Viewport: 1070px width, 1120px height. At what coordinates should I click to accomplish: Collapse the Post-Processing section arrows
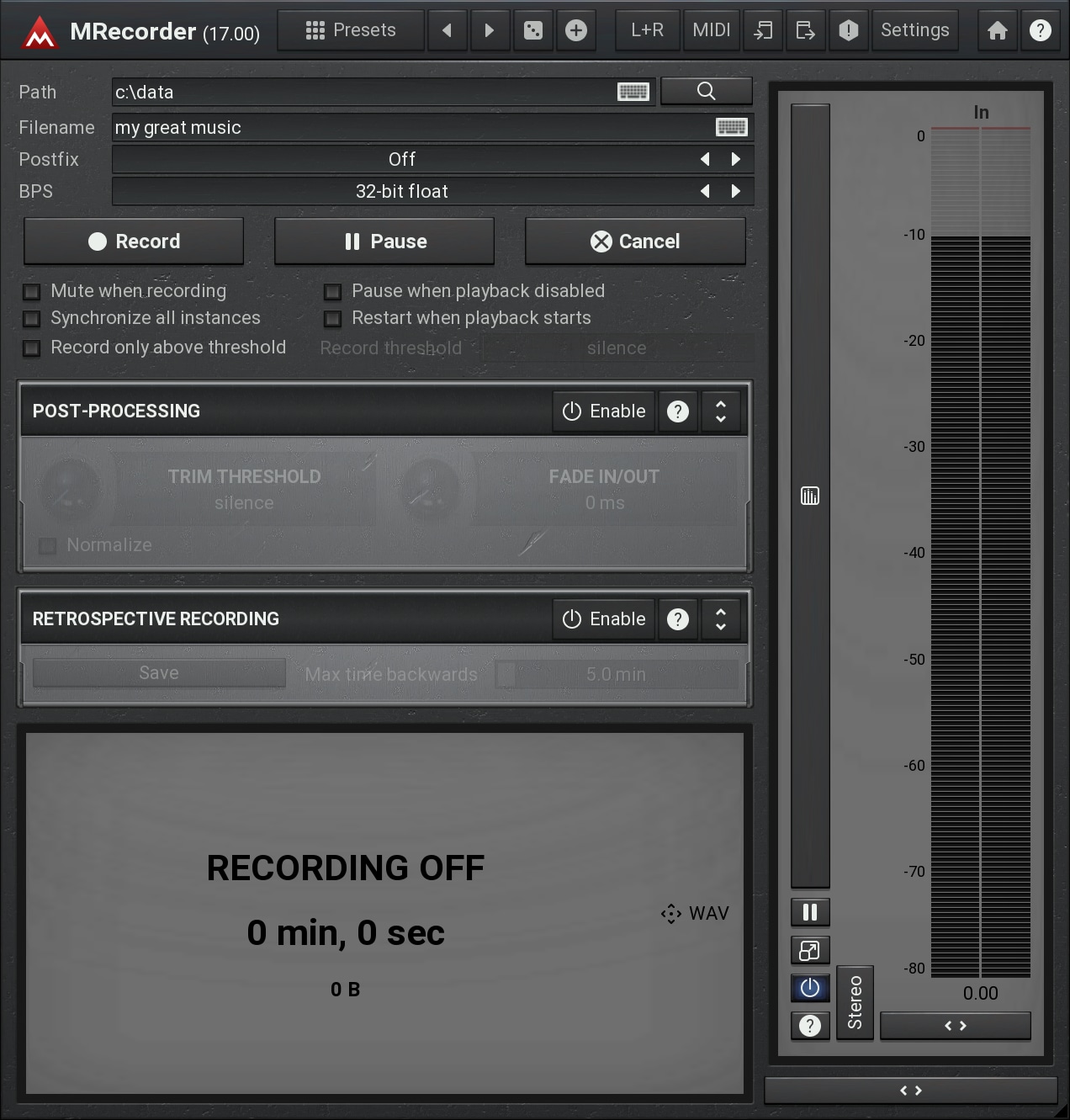(721, 411)
